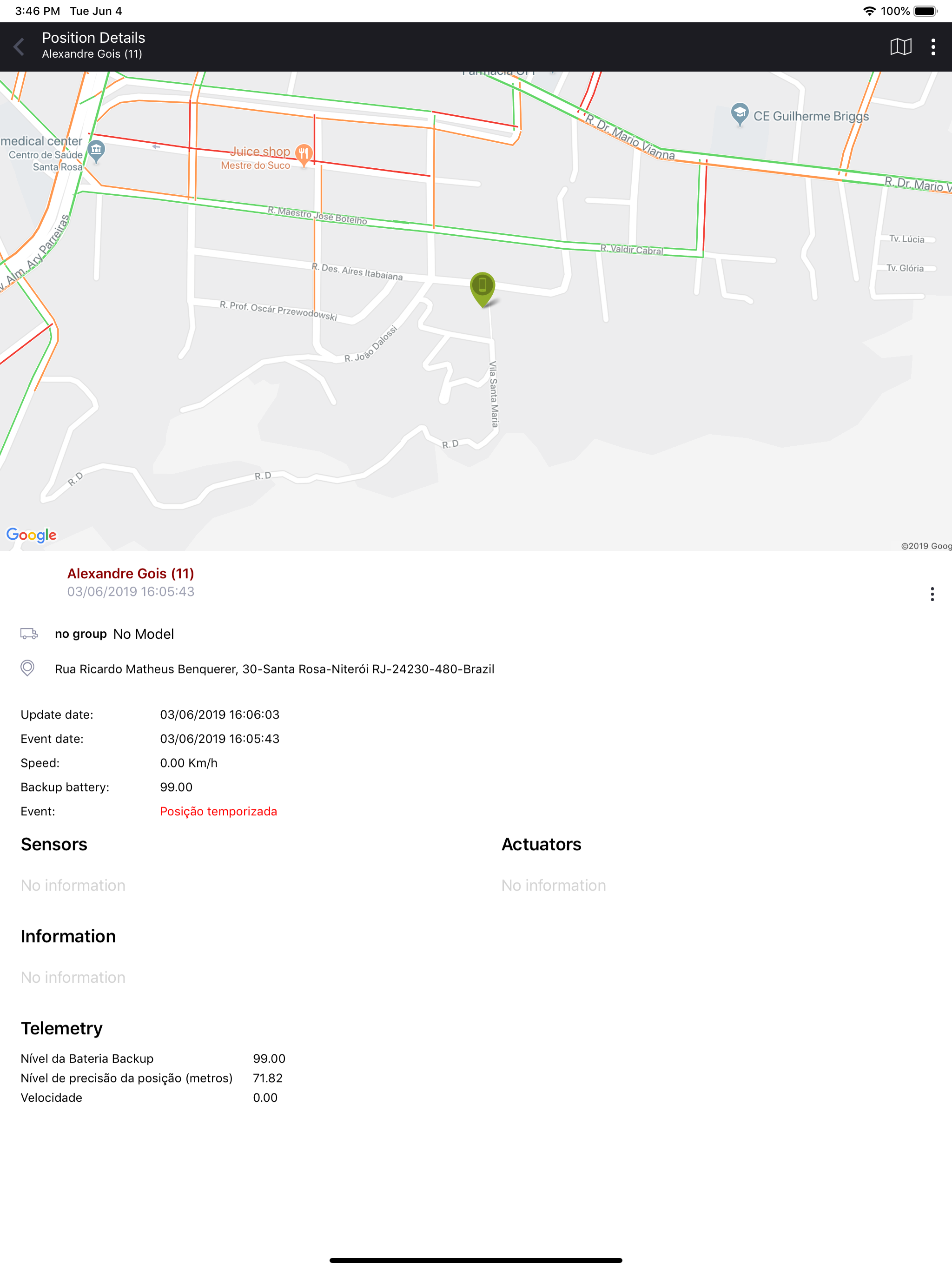Click the address location pin icon
Viewport: 952px width, 1270px height.
click(x=27, y=668)
